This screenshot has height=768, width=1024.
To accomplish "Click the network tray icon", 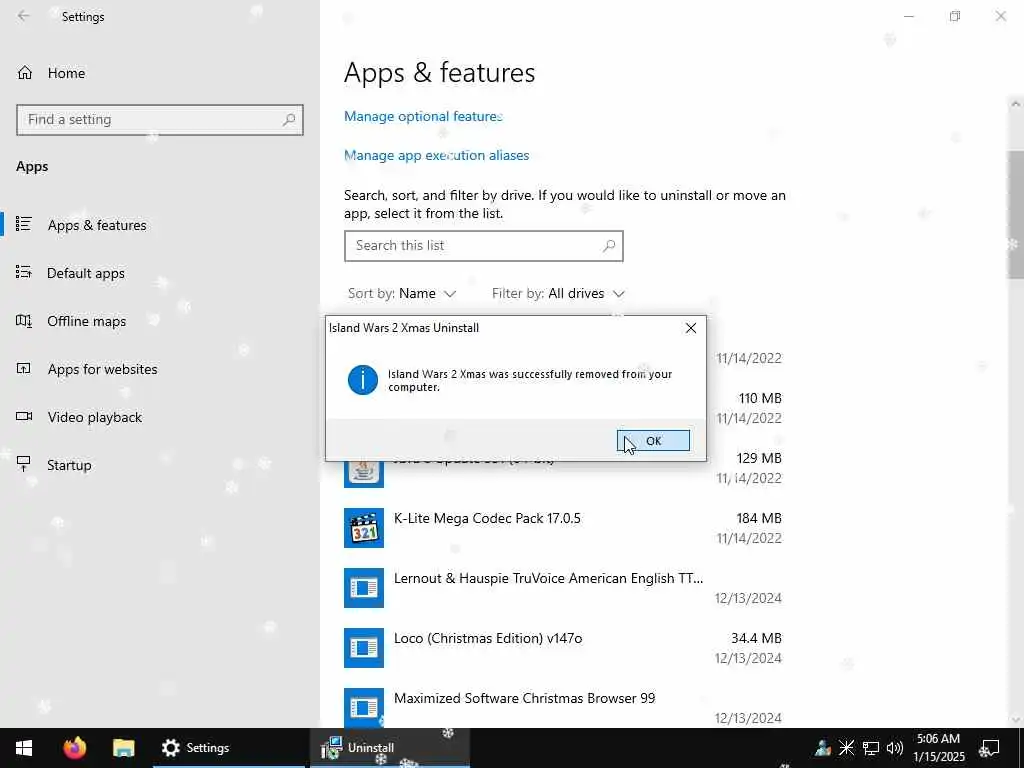I will (x=871, y=748).
